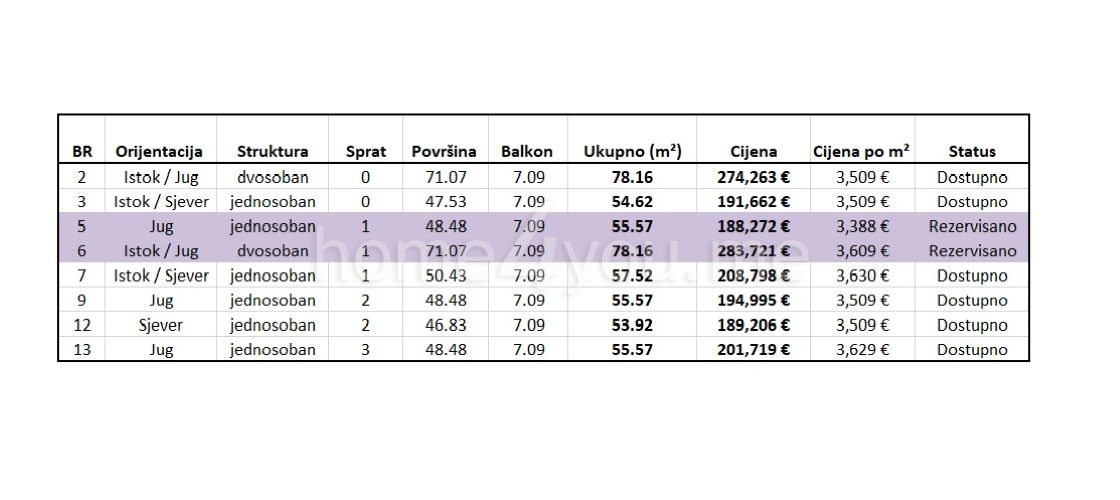This screenshot has width=1120, height=500.
Task: Click the Sprat column header
Action: pos(365,152)
